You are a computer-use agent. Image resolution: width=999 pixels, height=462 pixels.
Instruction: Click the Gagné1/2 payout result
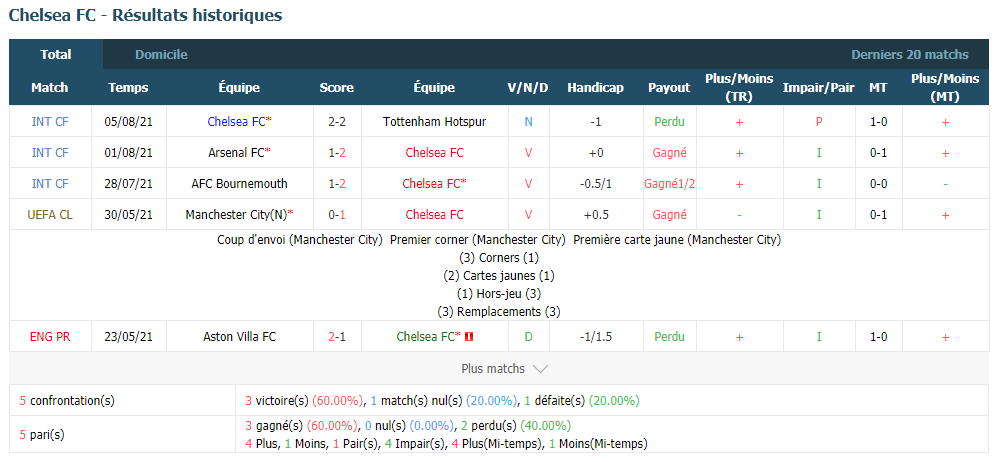(x=669, y=184)
